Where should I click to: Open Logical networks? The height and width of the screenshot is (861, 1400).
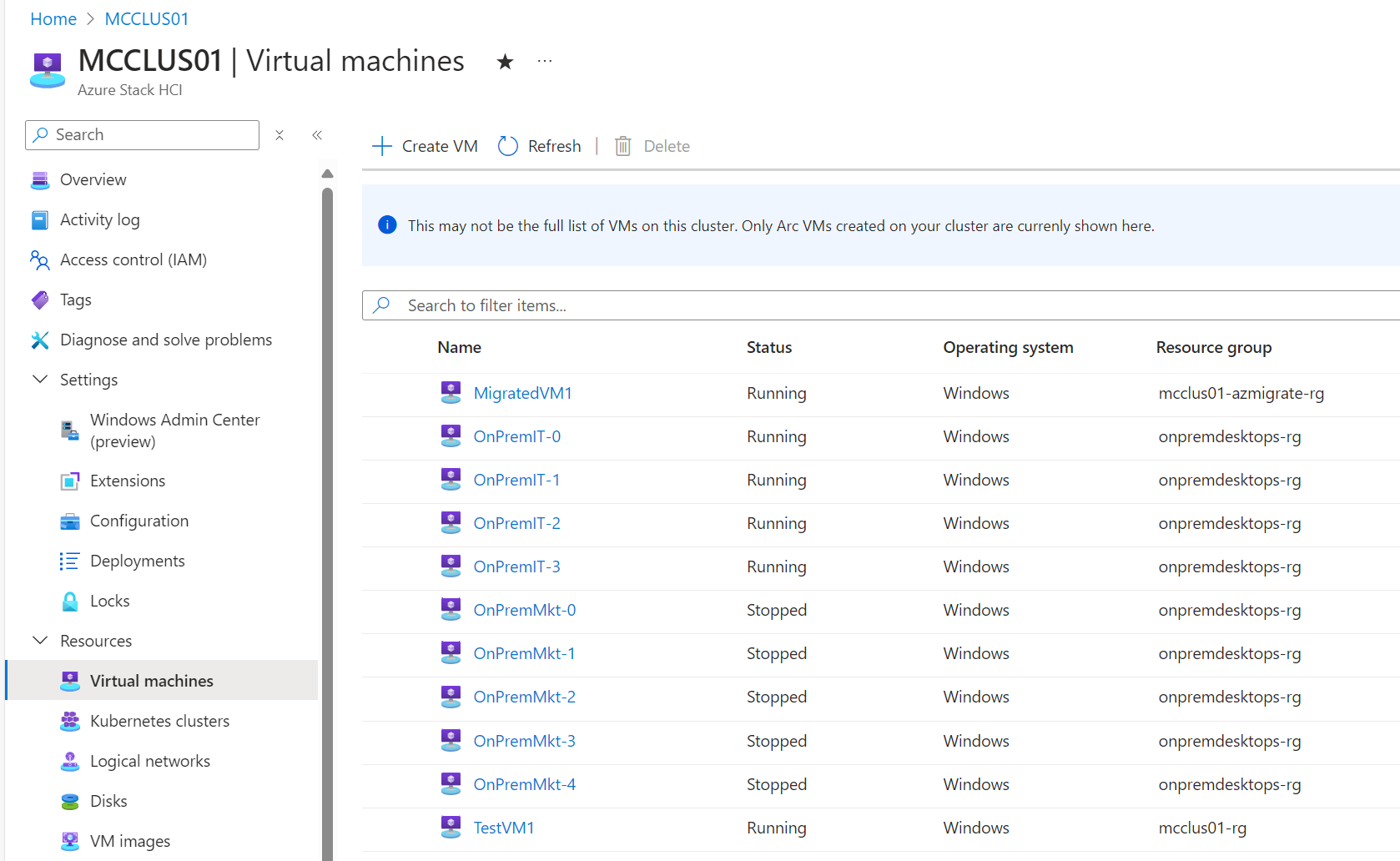click(150, 761)
